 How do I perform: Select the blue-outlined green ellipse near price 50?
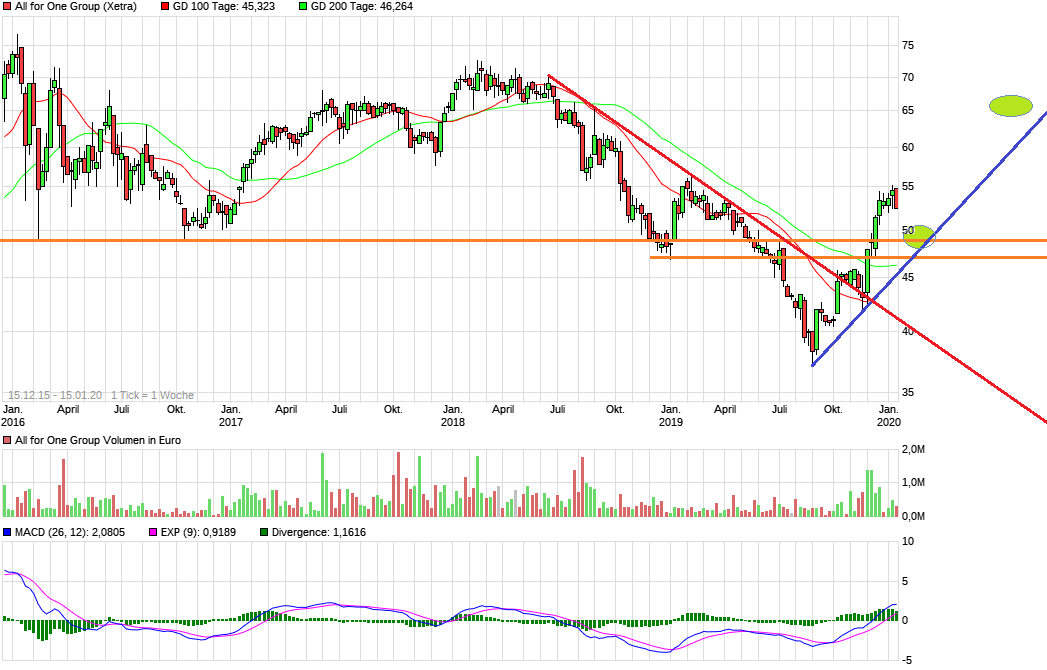pyautogui.click(x=918, y=237)
